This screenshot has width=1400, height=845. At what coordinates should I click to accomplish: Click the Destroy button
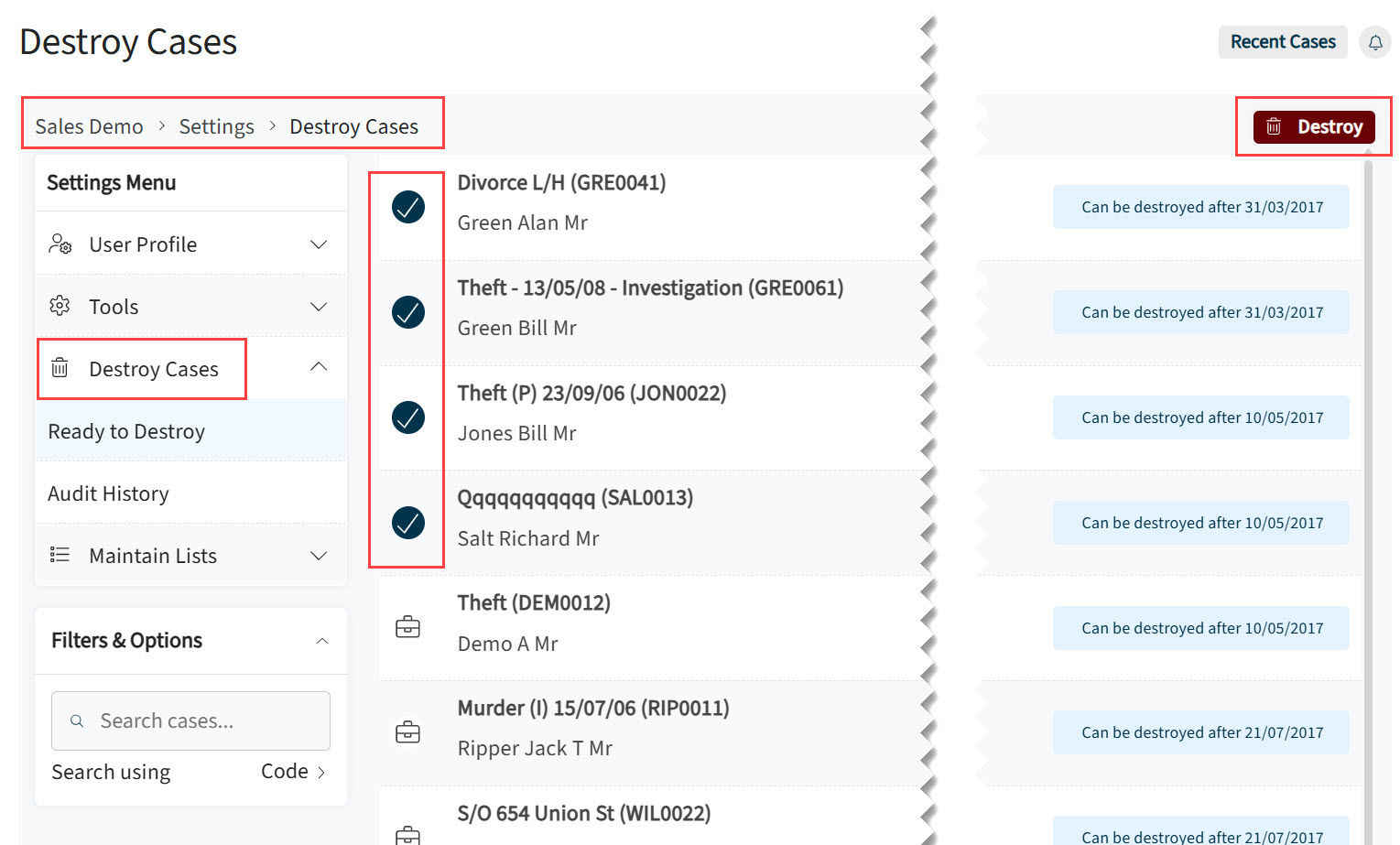(1314, 126)
